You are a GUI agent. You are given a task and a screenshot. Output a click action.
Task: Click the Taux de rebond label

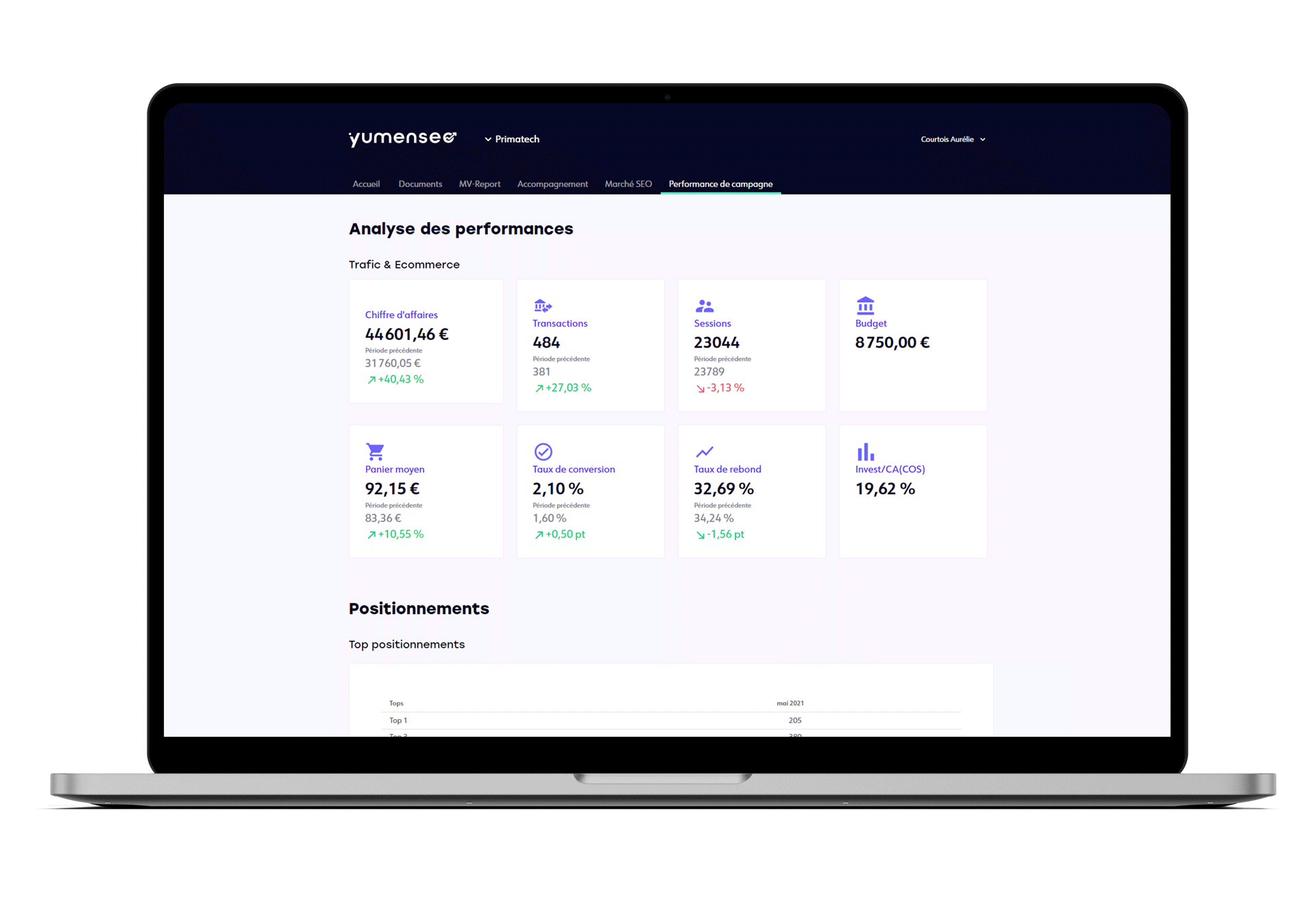727,470
